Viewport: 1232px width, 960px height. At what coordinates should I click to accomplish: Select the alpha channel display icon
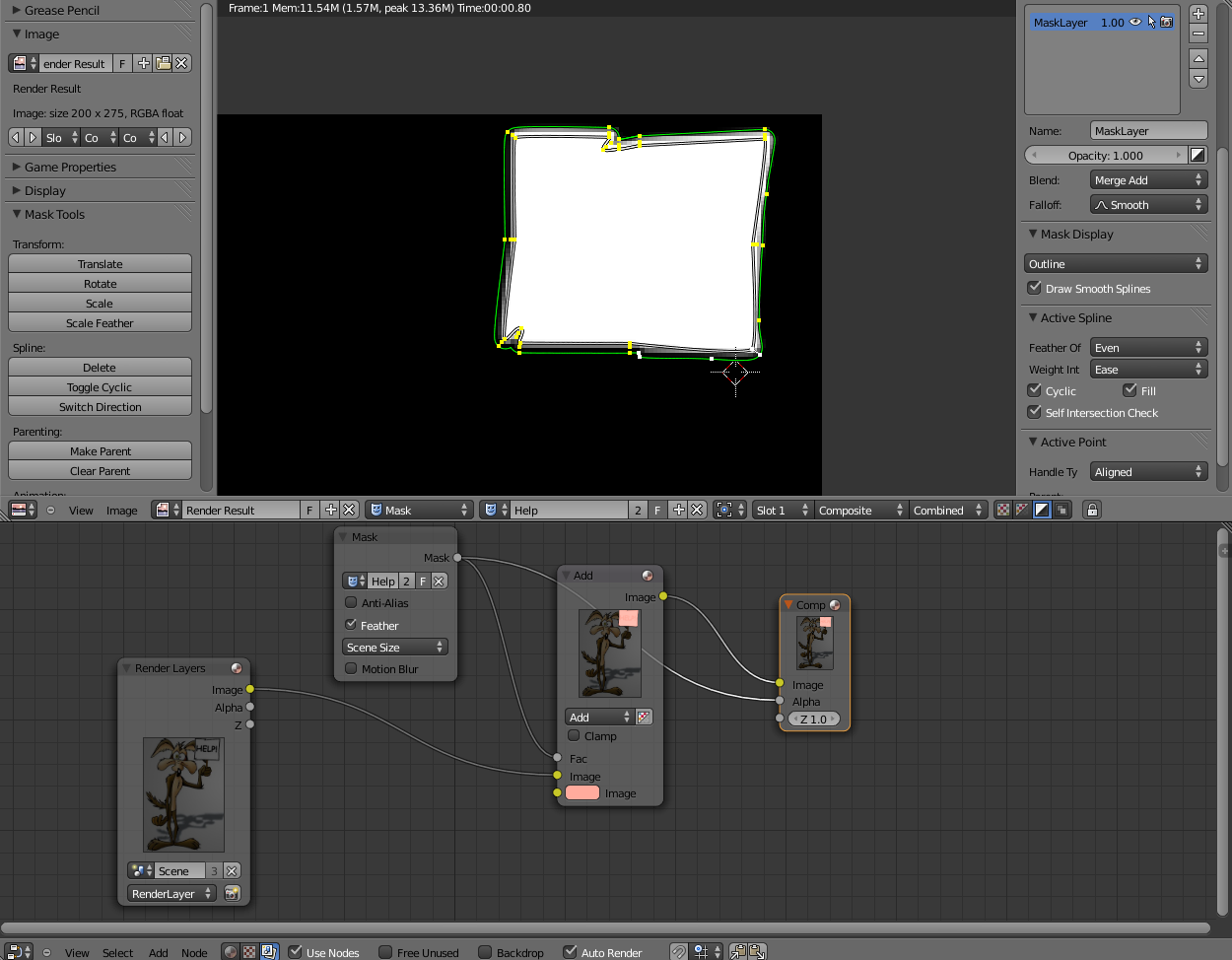point(1042,510)
